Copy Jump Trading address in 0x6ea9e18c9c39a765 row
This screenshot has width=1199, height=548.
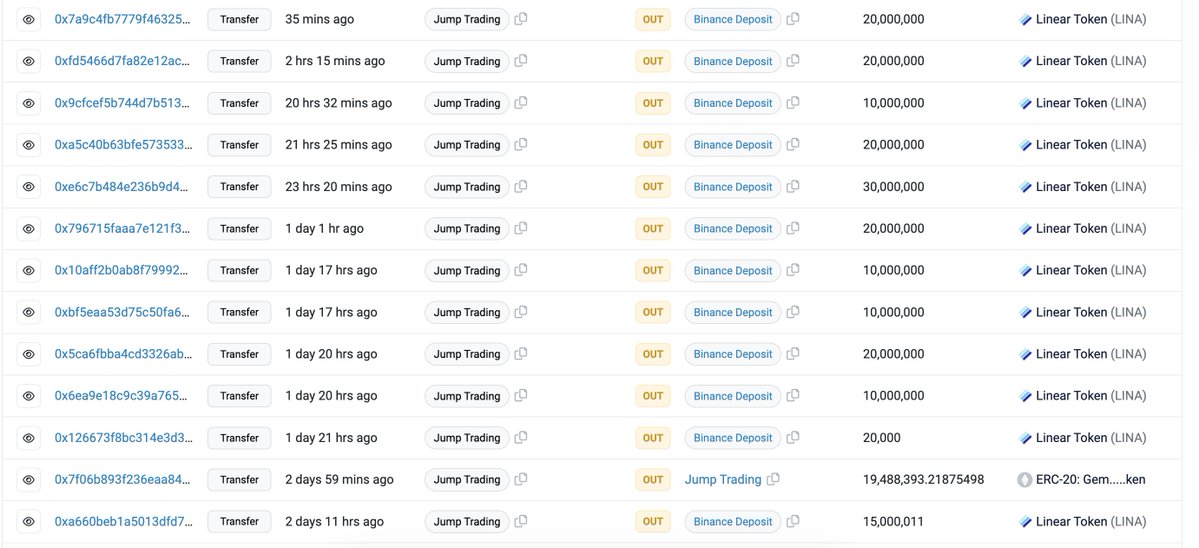521,396
